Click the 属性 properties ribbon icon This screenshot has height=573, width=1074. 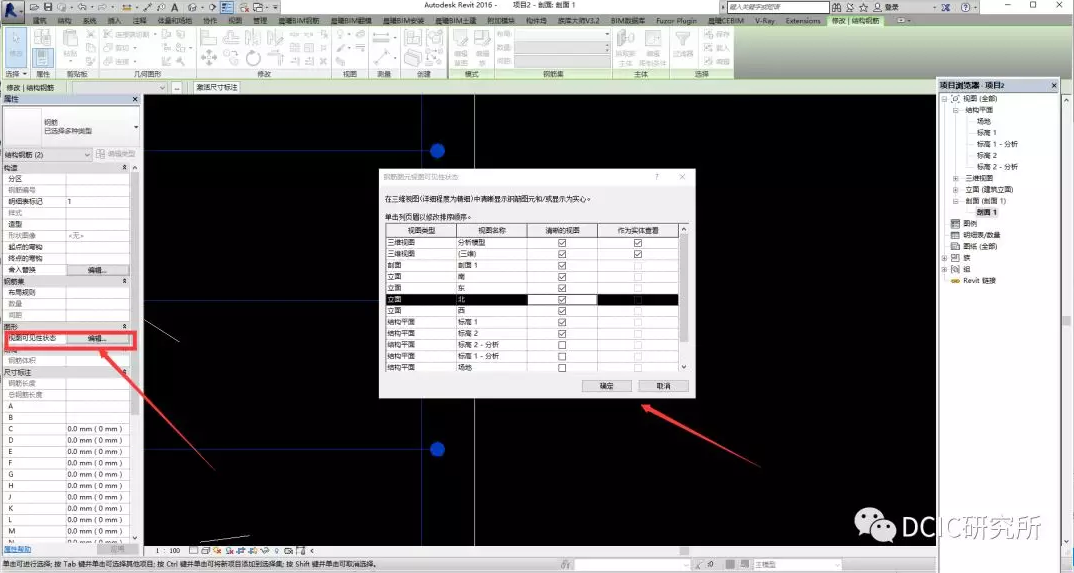point(42,57)
